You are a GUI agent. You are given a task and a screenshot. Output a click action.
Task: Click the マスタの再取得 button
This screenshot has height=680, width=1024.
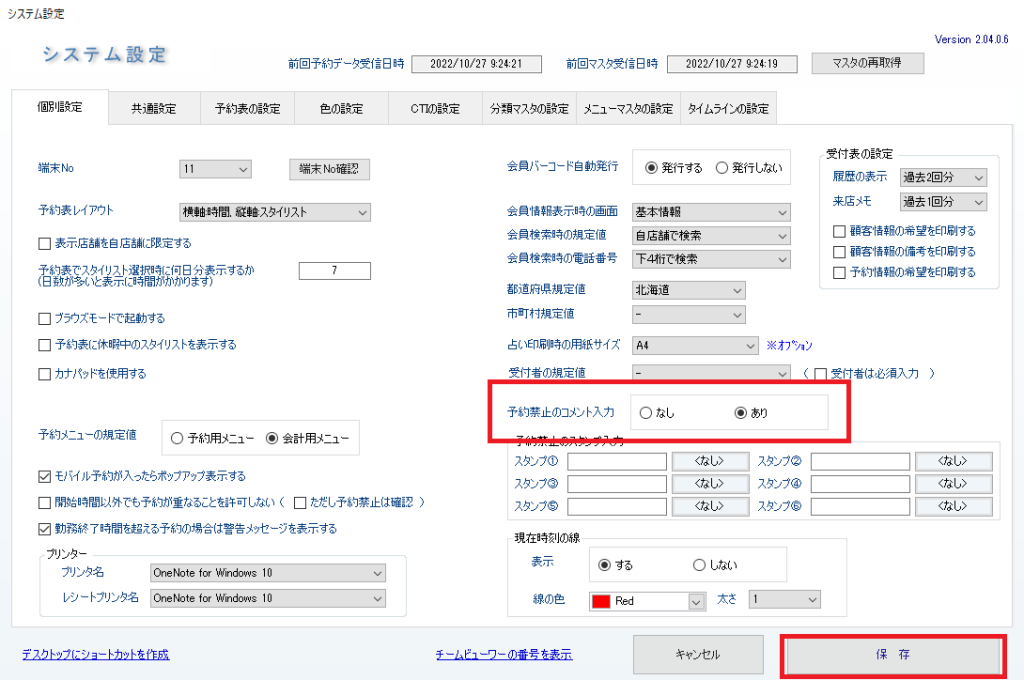[867, 63]
